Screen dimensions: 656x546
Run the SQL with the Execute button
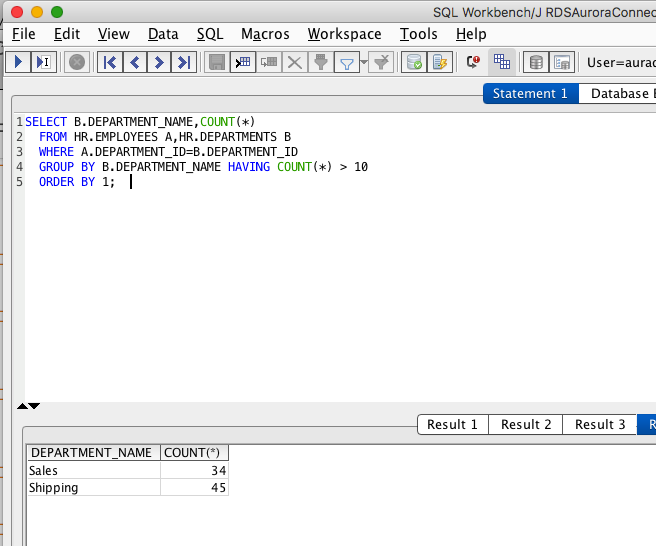(18, 62)
